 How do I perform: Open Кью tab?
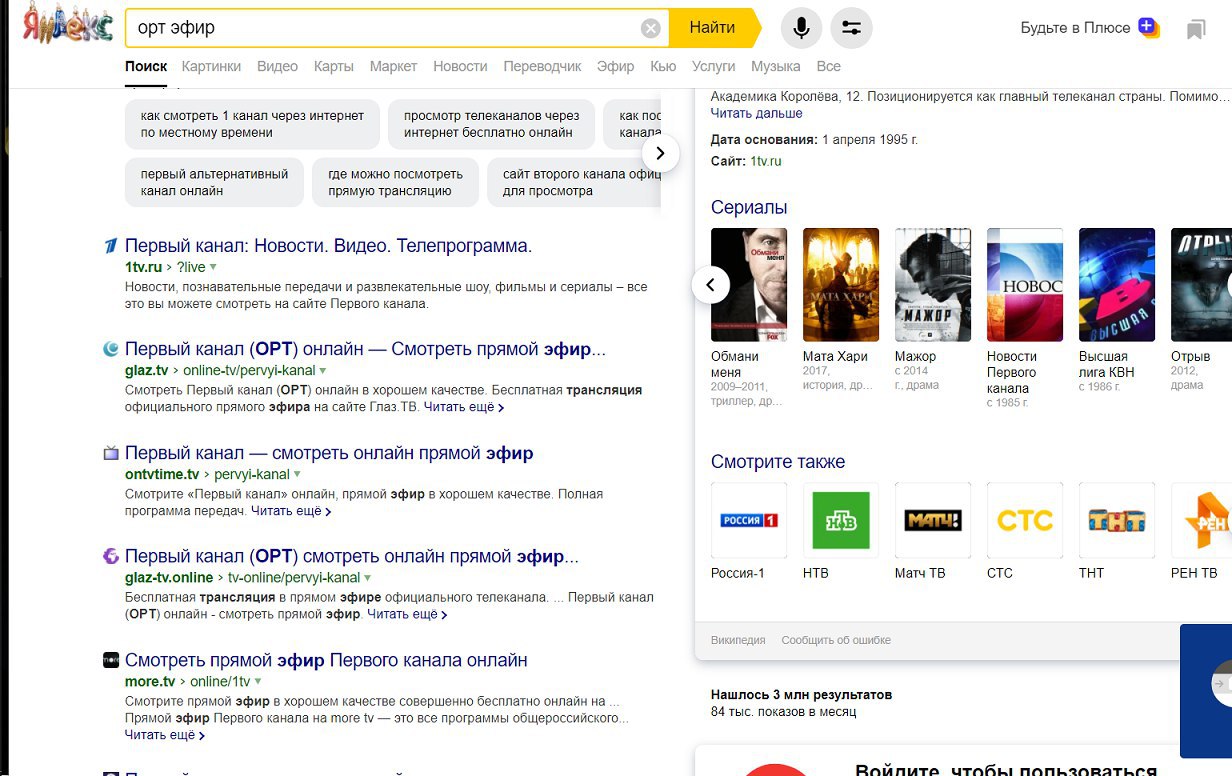[x=663, y=66]
